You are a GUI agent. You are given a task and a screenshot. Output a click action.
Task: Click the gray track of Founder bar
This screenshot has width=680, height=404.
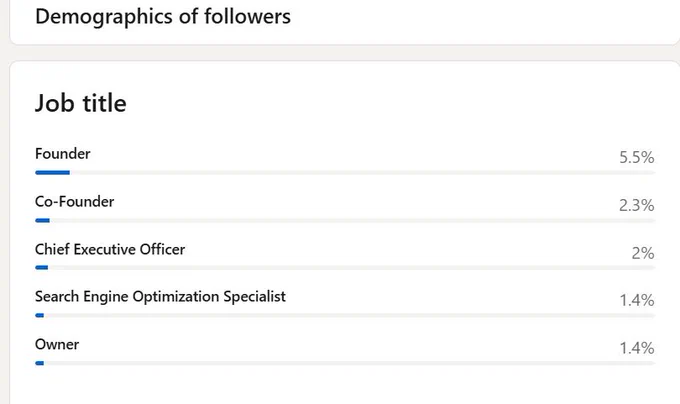(363, 173)
